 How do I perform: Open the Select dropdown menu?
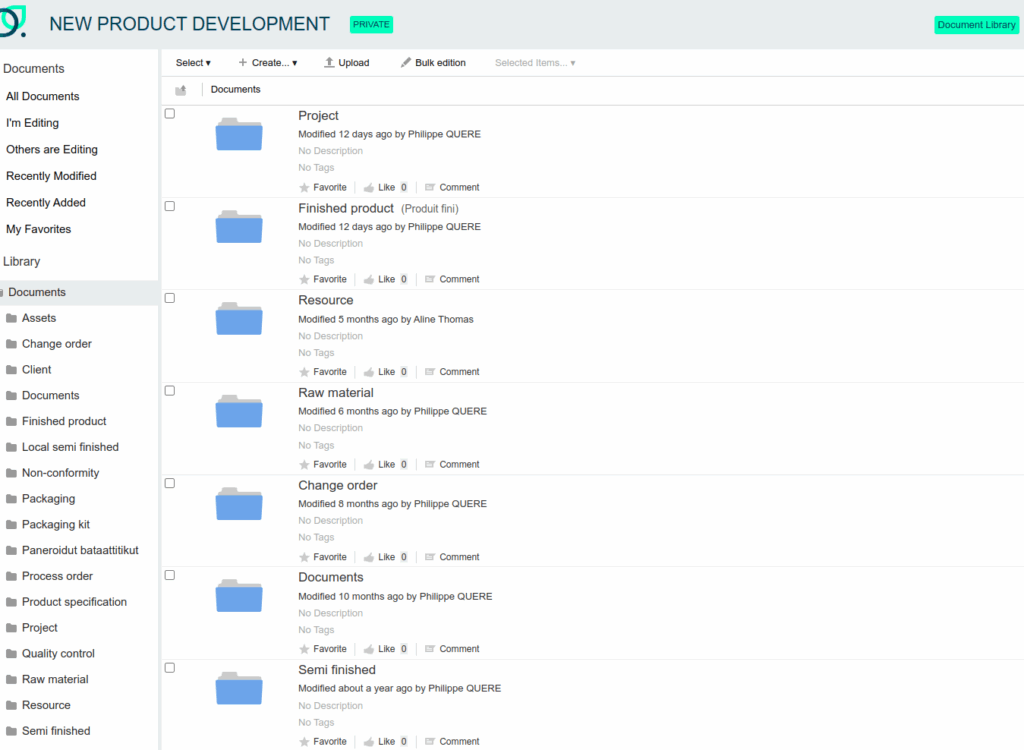(x=193, y=63)
